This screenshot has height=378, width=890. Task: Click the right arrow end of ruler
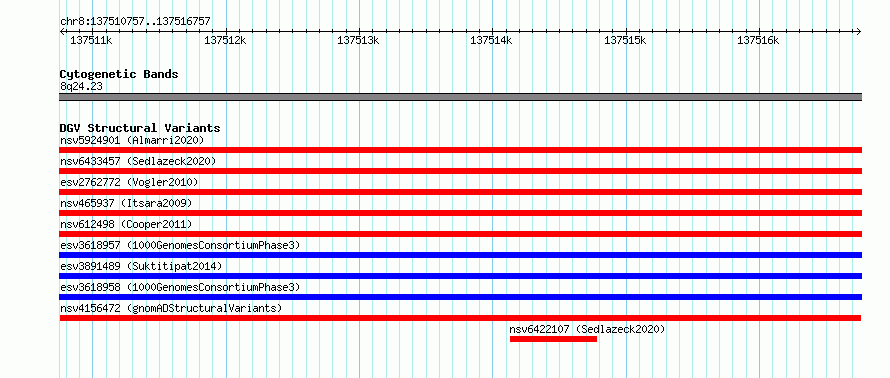859,31
